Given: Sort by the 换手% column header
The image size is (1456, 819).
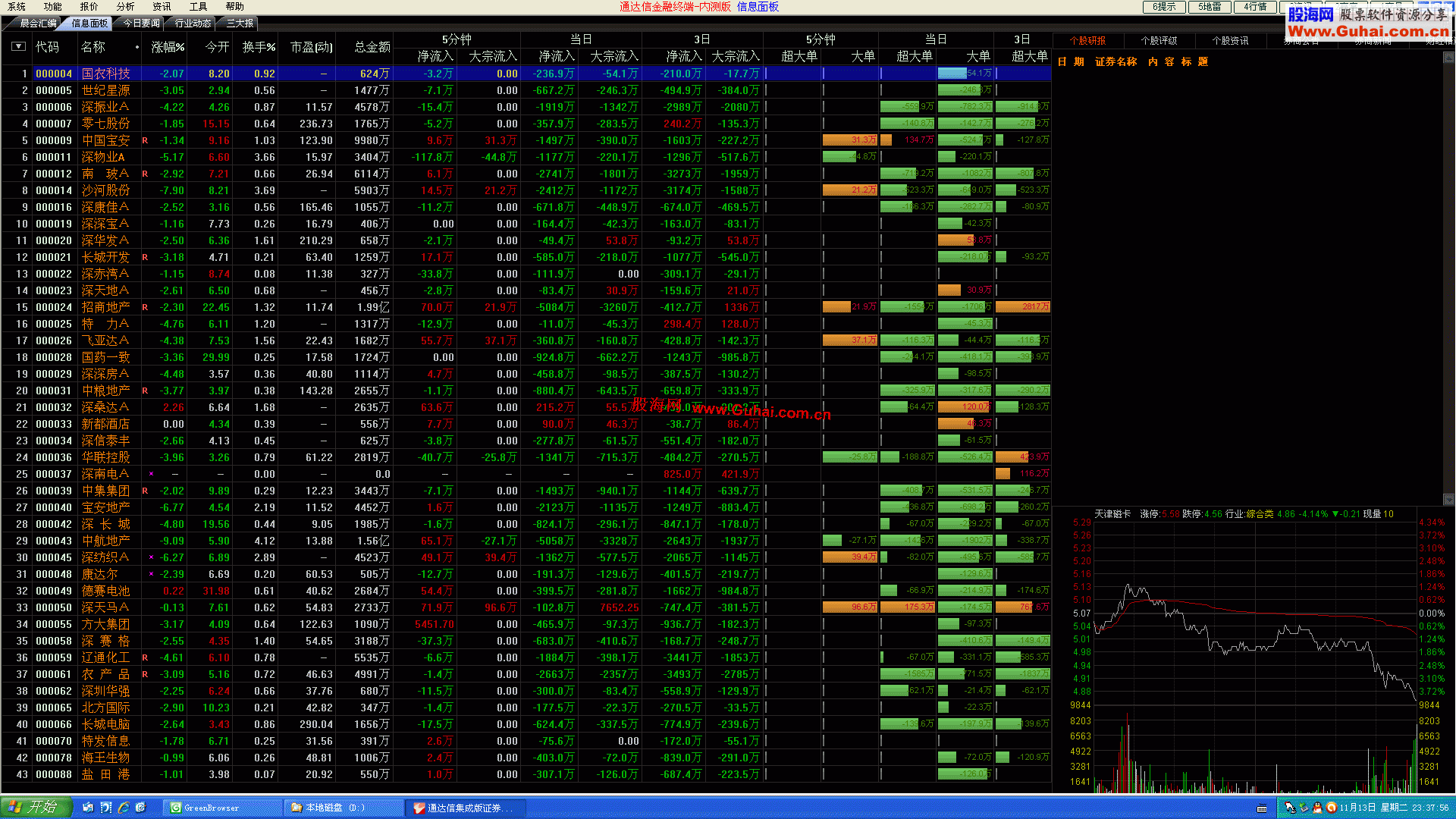Looking at the screenshot, I should tap(259, 47).
